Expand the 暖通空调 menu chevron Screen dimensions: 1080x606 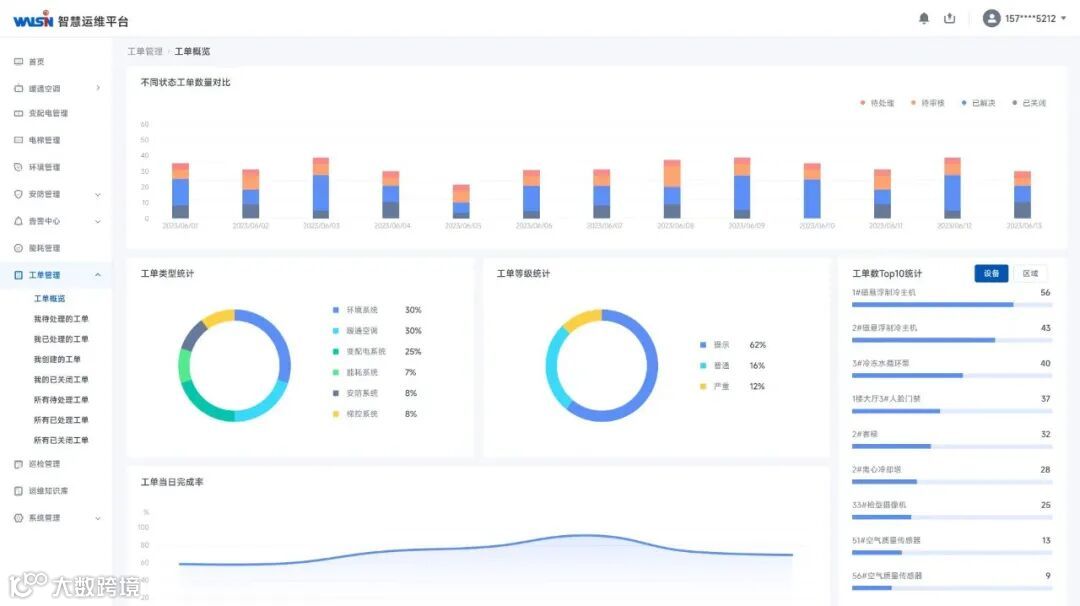pos(98,88)
